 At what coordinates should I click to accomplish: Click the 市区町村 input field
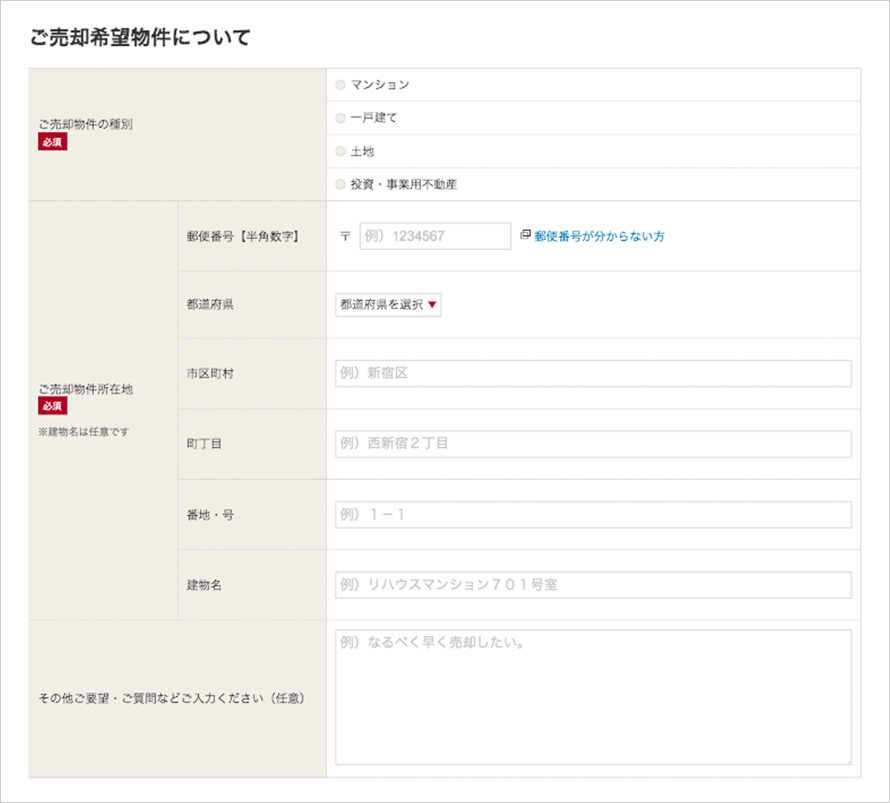(x=593, y=373)
